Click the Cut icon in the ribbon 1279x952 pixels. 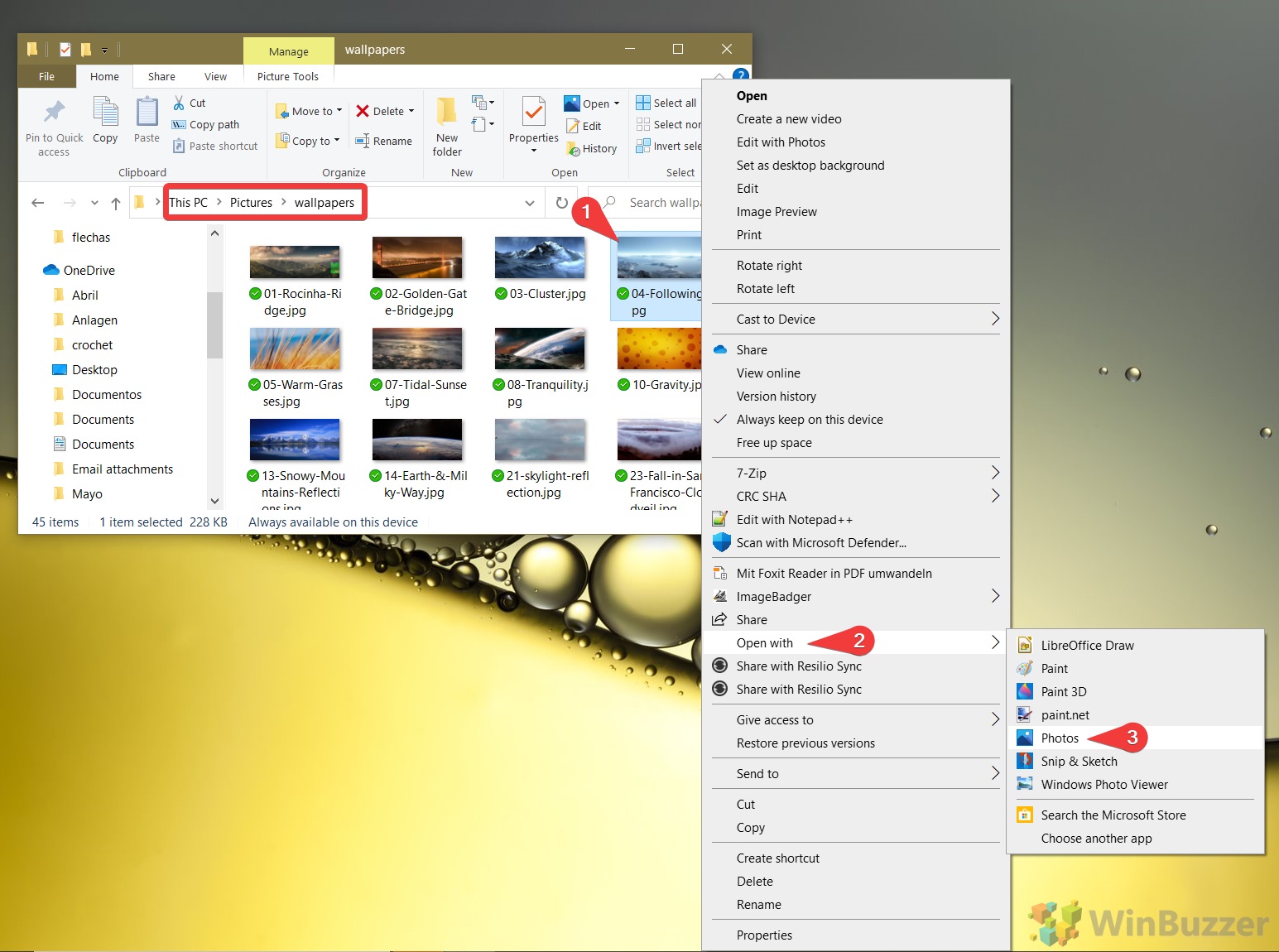[189, 102]
